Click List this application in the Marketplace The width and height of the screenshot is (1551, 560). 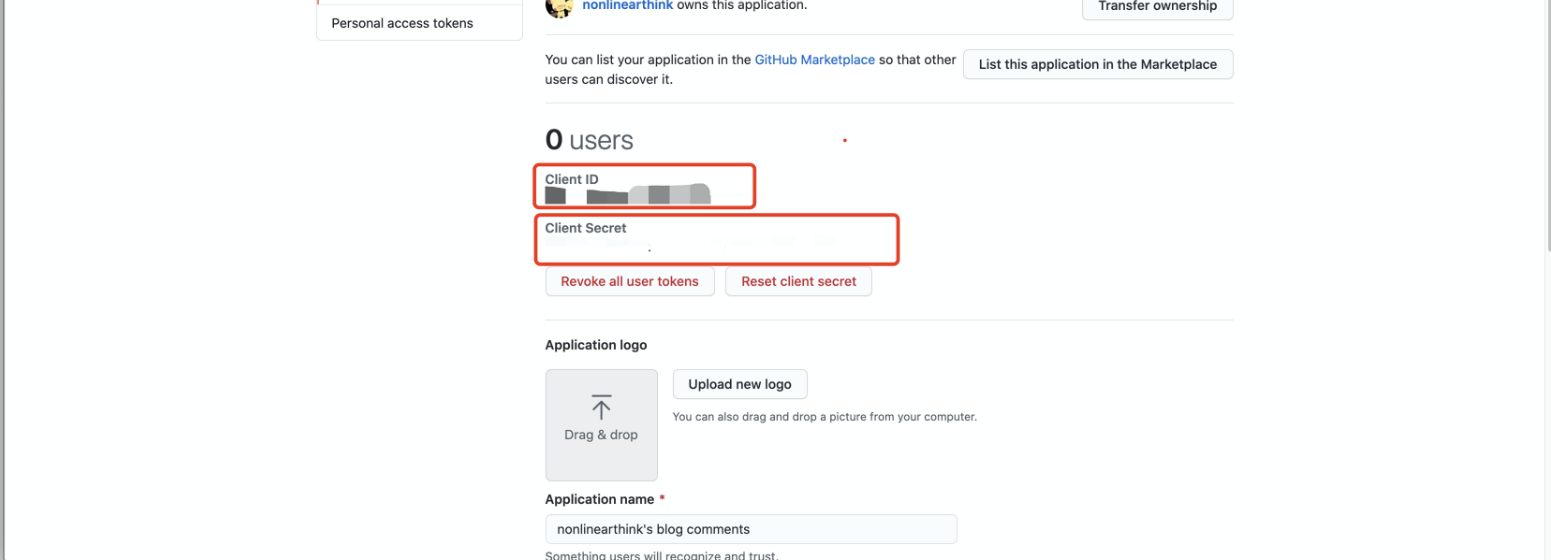tap(1097, 64)
